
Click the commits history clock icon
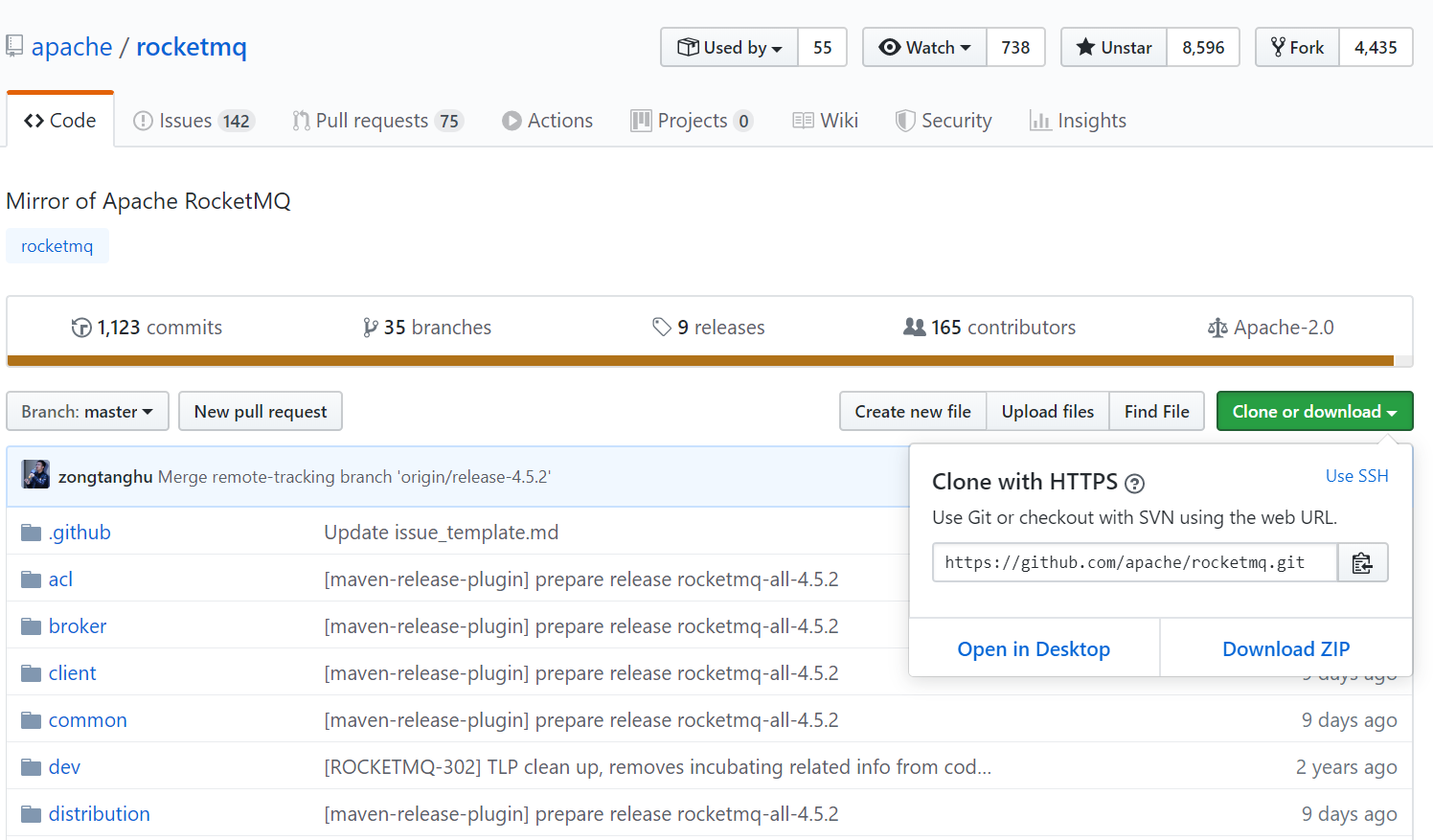click(x=81, y=328)
